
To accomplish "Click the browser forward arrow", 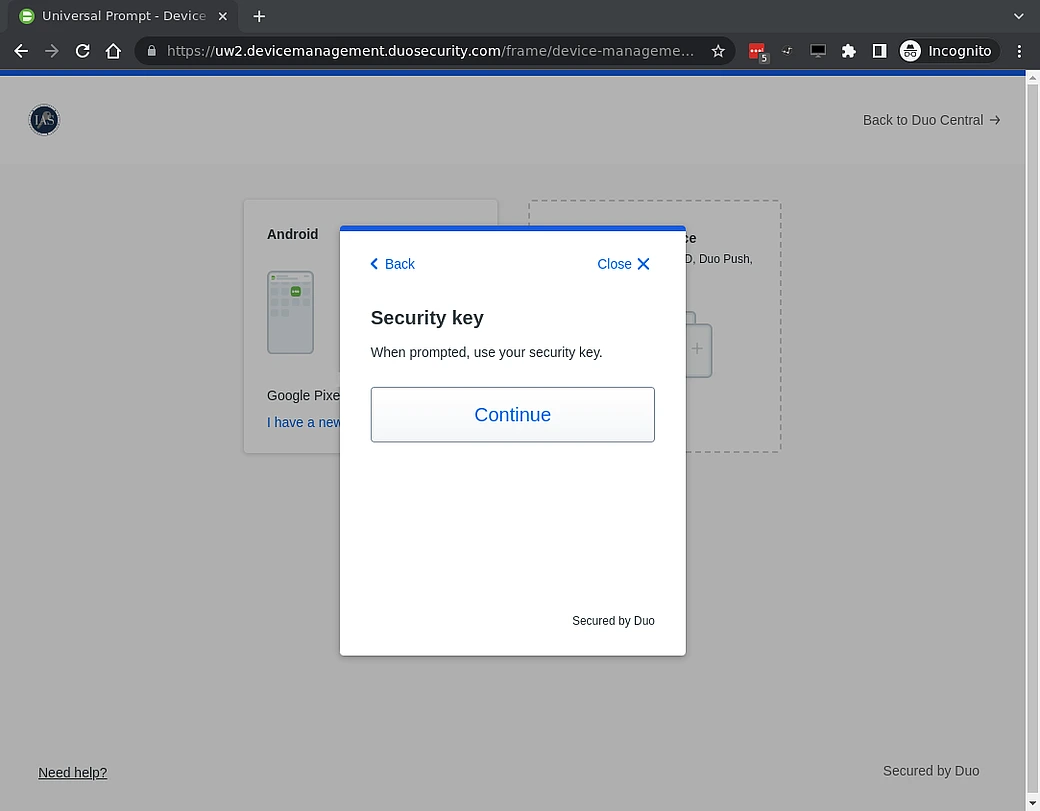I will [x=52, y=51].
